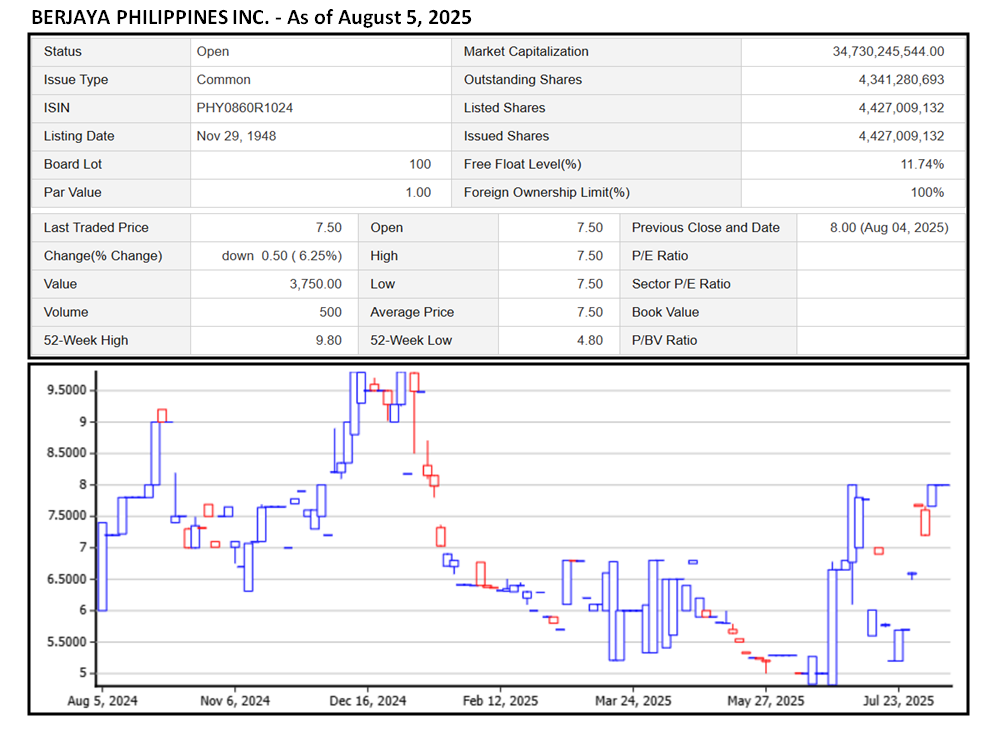The height and width of the screenshot is (729, 1000).
Task: Click y-axis price label 9.5000
Action: [66, 390]
